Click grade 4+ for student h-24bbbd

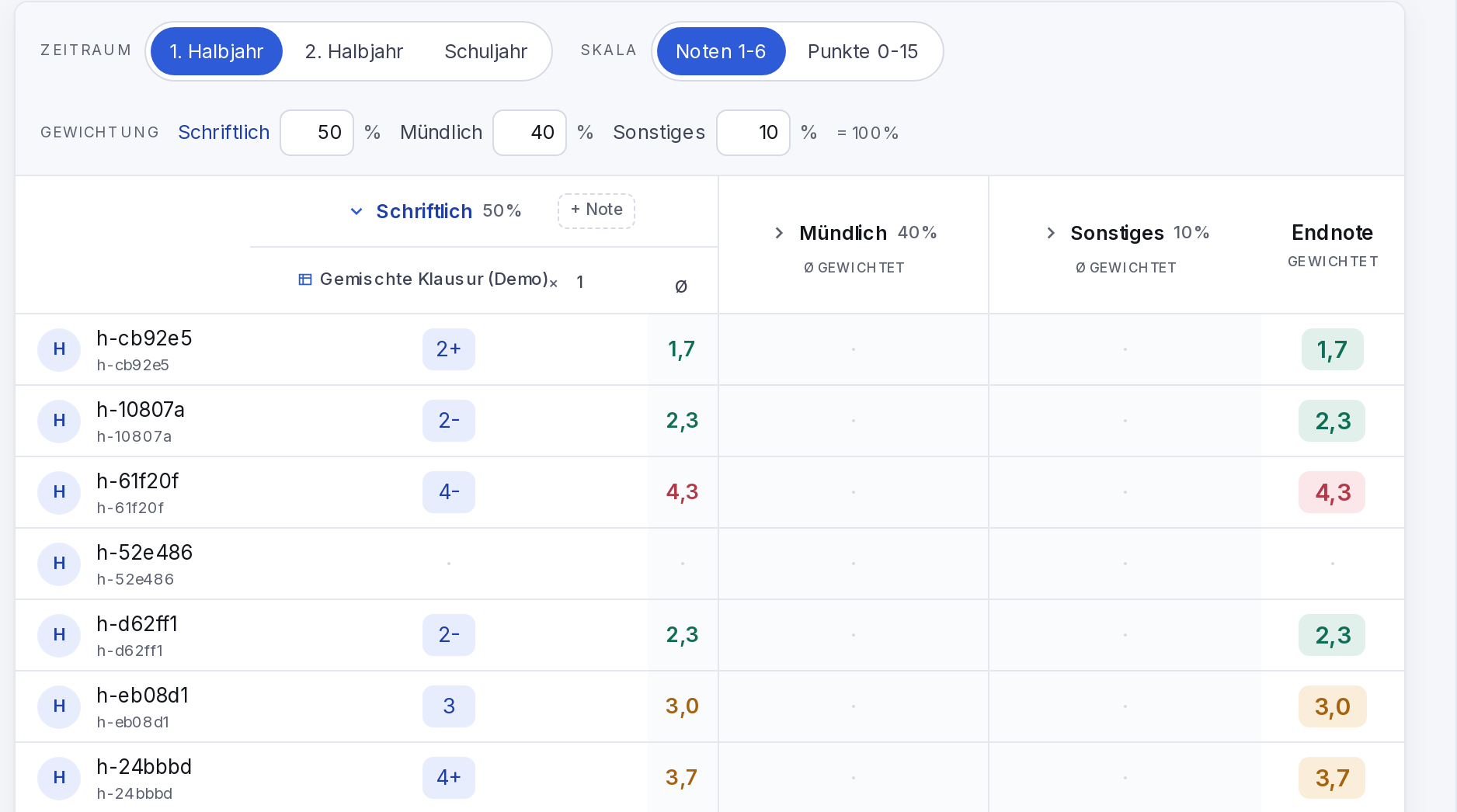coord(449,778)
